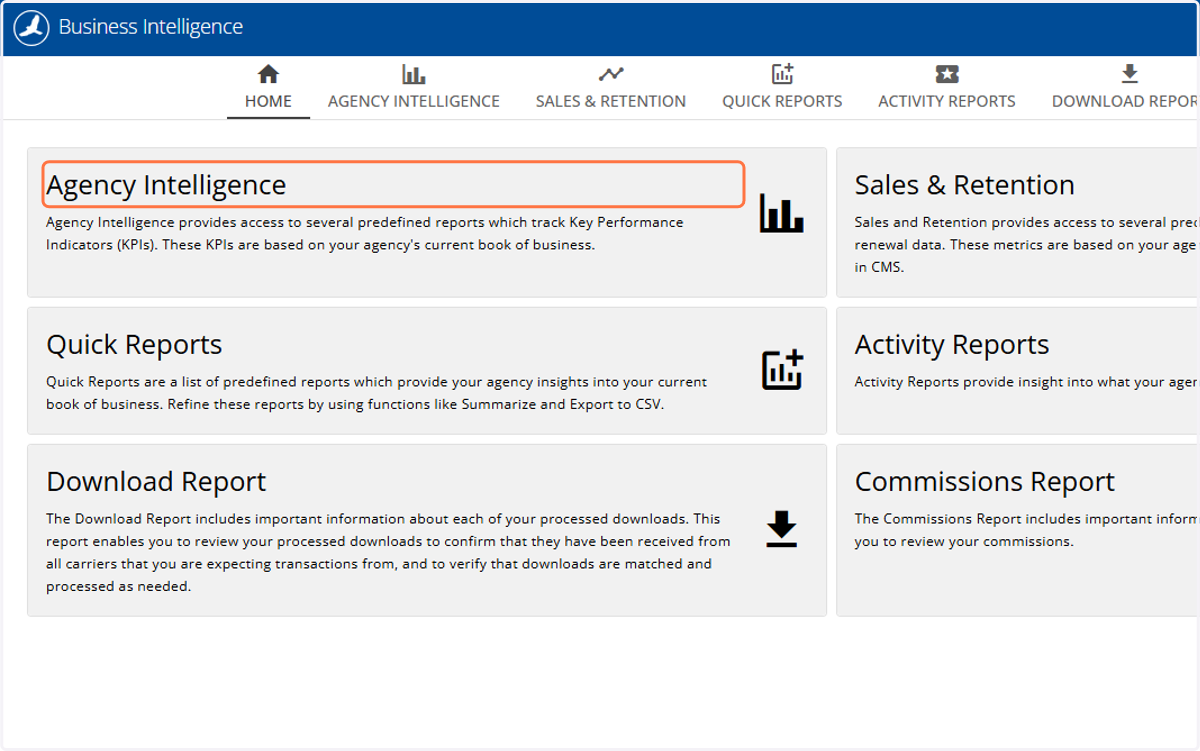This screenshot has width=1200, height=751.
Task: Open the Agency Intelligence card heading
Action: point(166,185)
